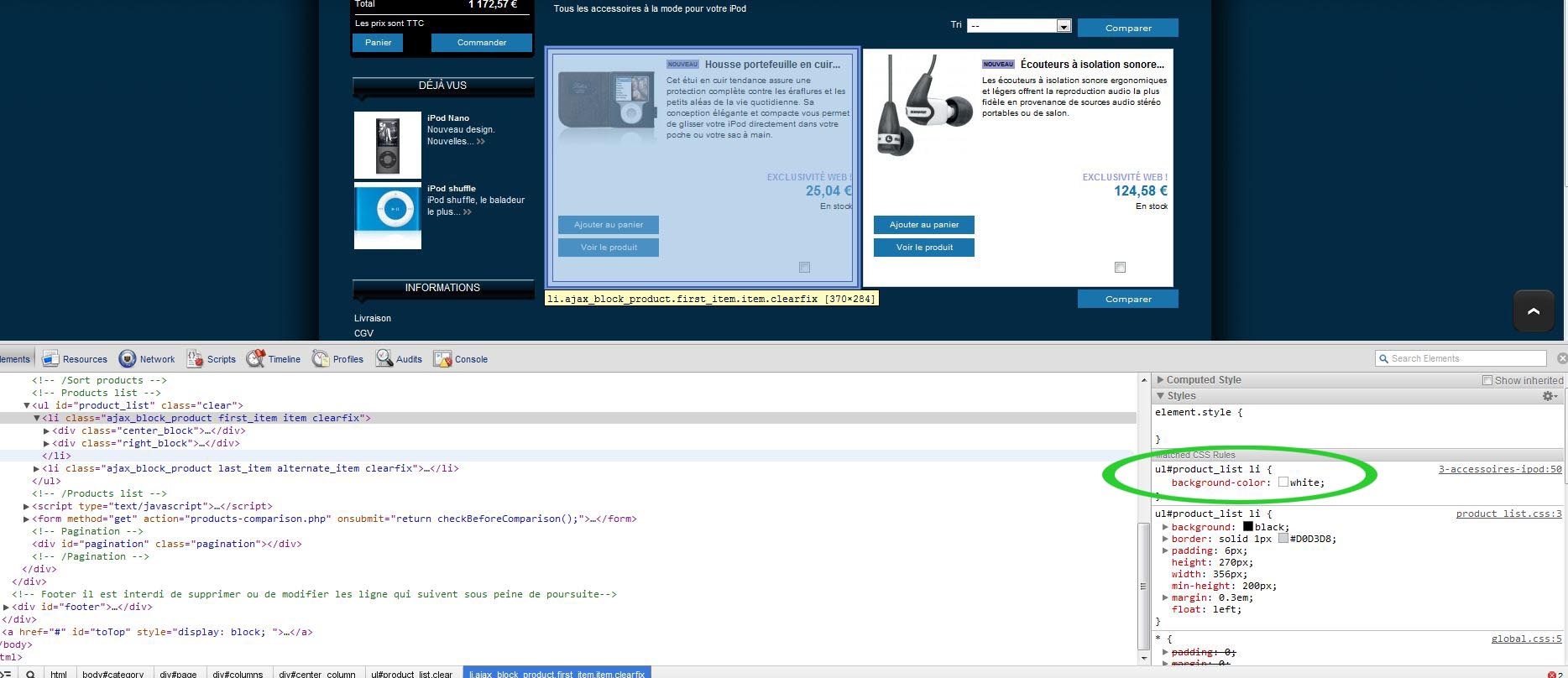
Task: Click Voir le produit for Écouteurs
Action: pos(924,248)
